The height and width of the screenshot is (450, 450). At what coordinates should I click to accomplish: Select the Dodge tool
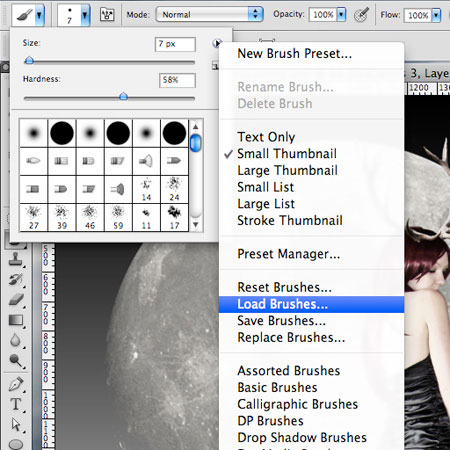click(x=15, y=360)
